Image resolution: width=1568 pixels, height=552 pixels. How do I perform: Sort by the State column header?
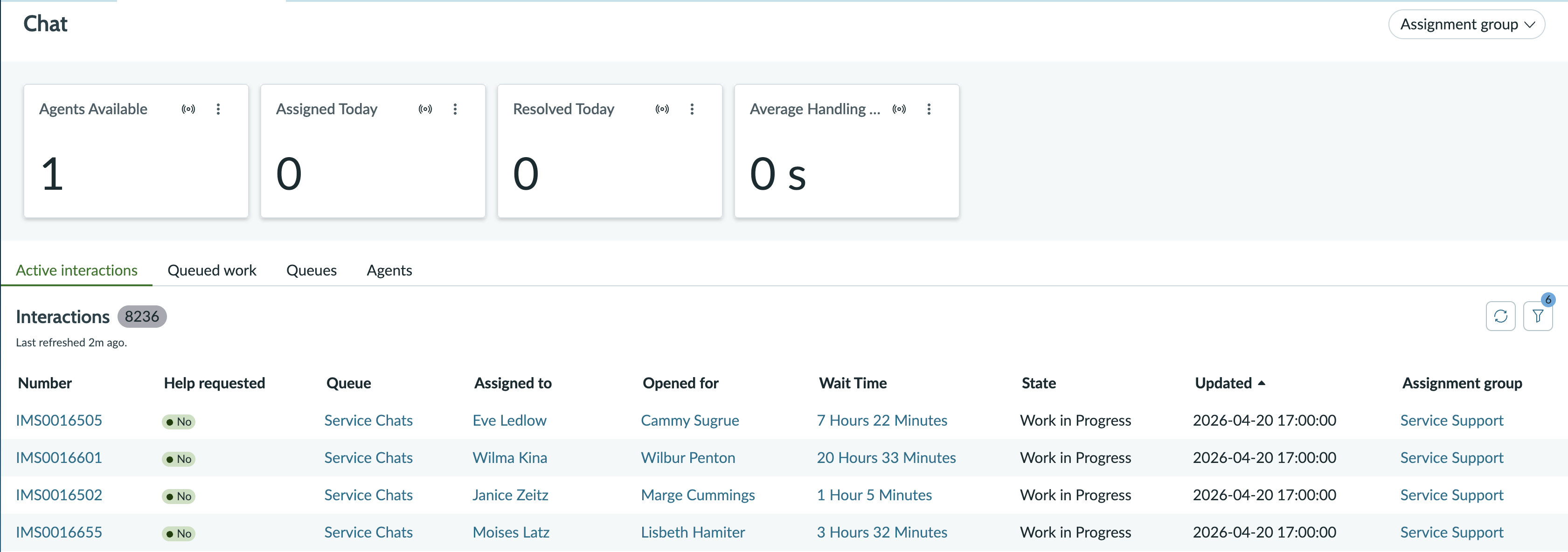pyautogui.click(x=1039, y=383)
